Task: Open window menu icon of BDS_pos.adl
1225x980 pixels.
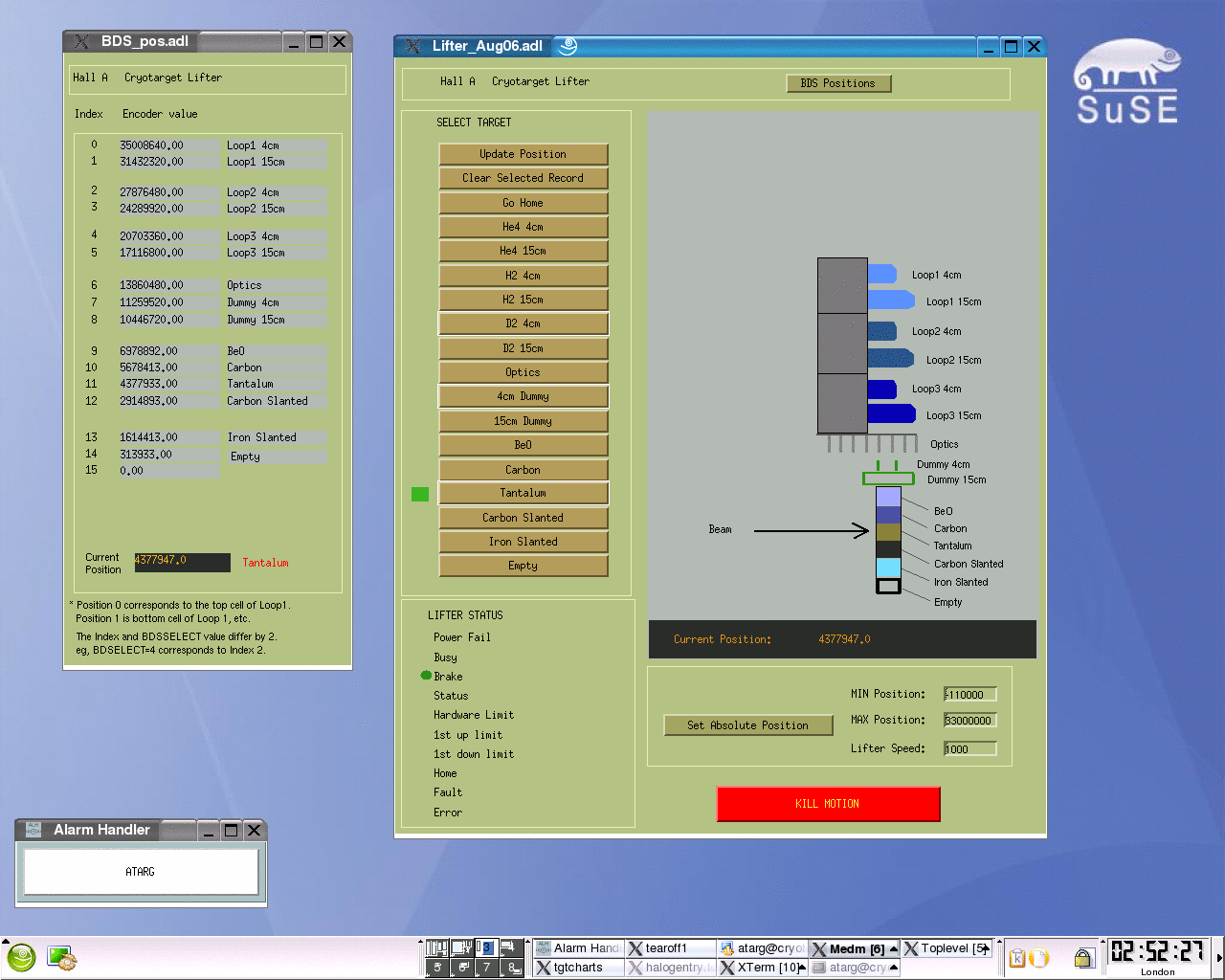Action: (x=81, y=41)
